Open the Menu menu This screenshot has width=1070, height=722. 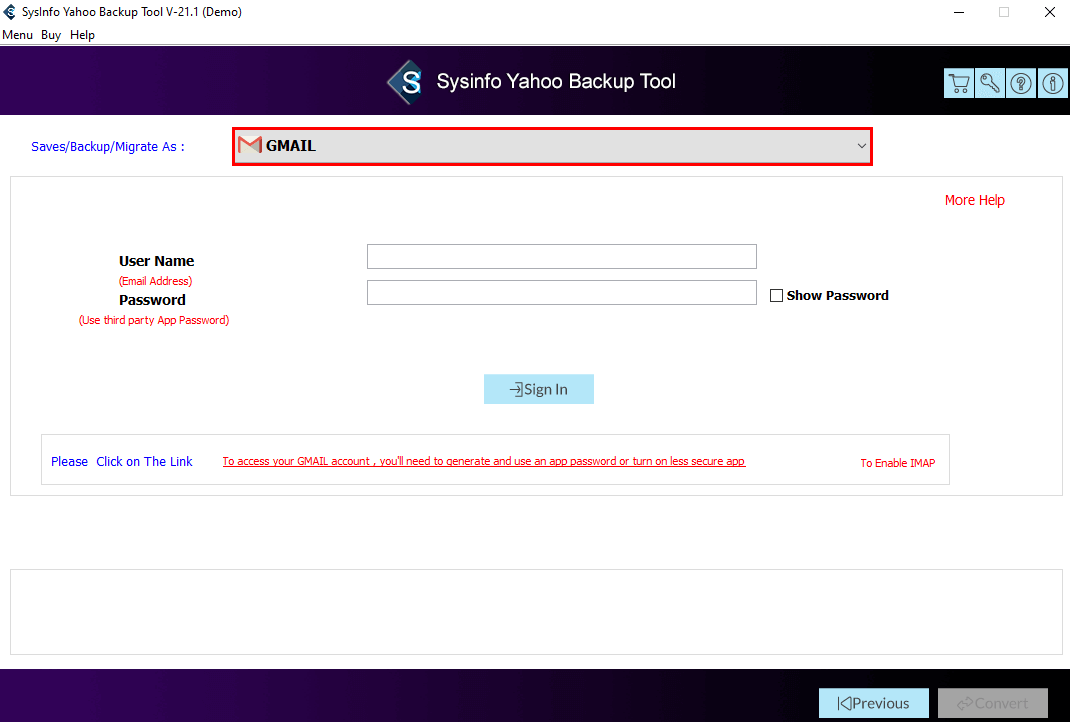click(17, 35)
